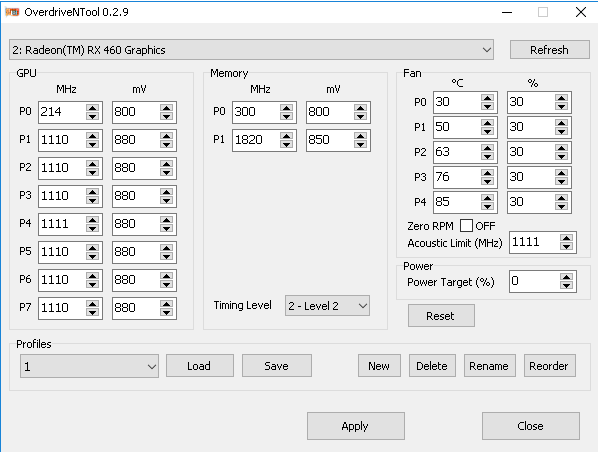Increase Fan P1 temperature with up arrow
This screenshot has width=598, height=452.
[x=487, y=123]
